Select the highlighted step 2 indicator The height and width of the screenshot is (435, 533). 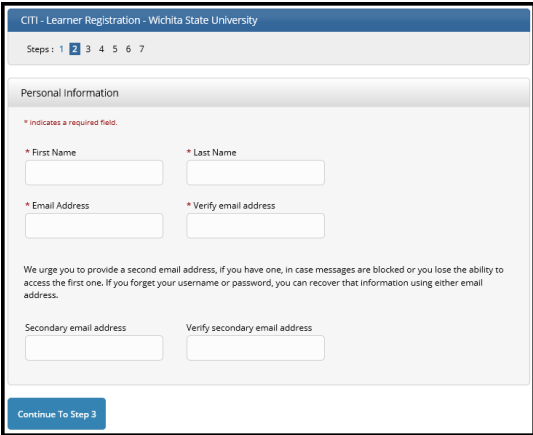[75, 49]
